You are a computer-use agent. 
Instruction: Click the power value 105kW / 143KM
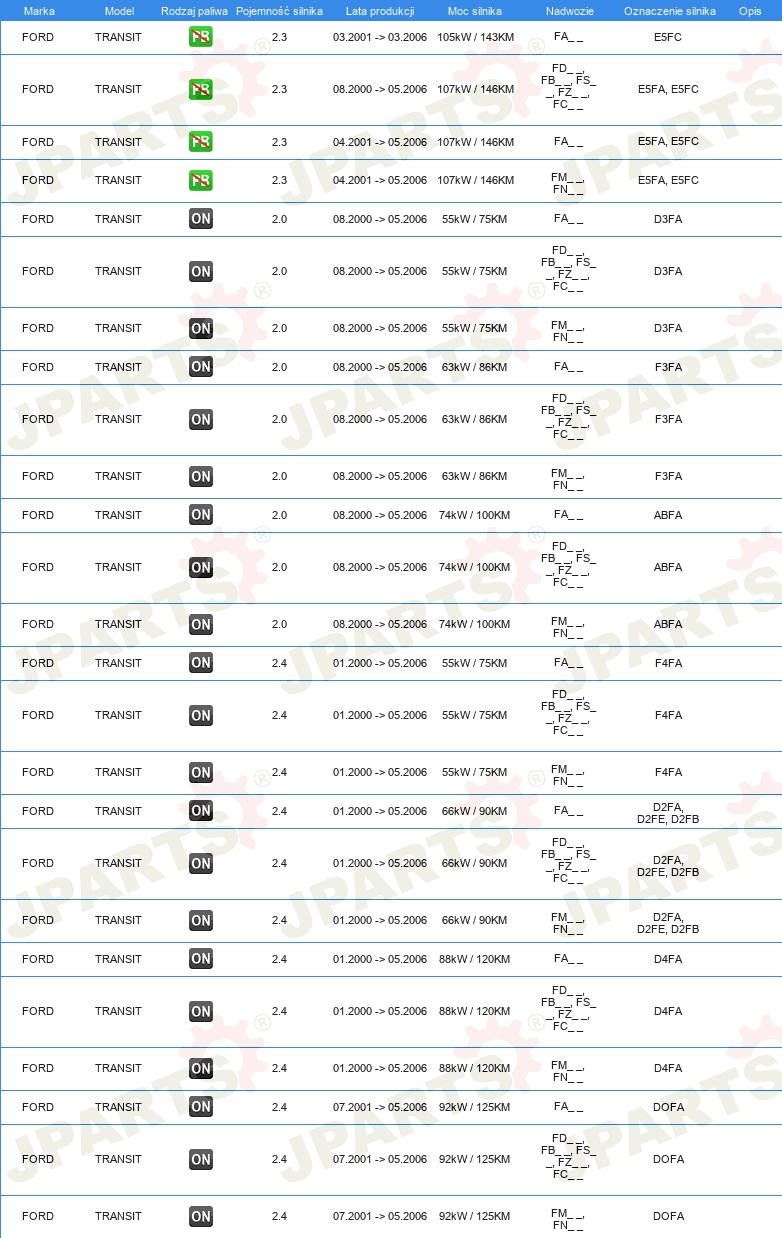tap(474, 37)
